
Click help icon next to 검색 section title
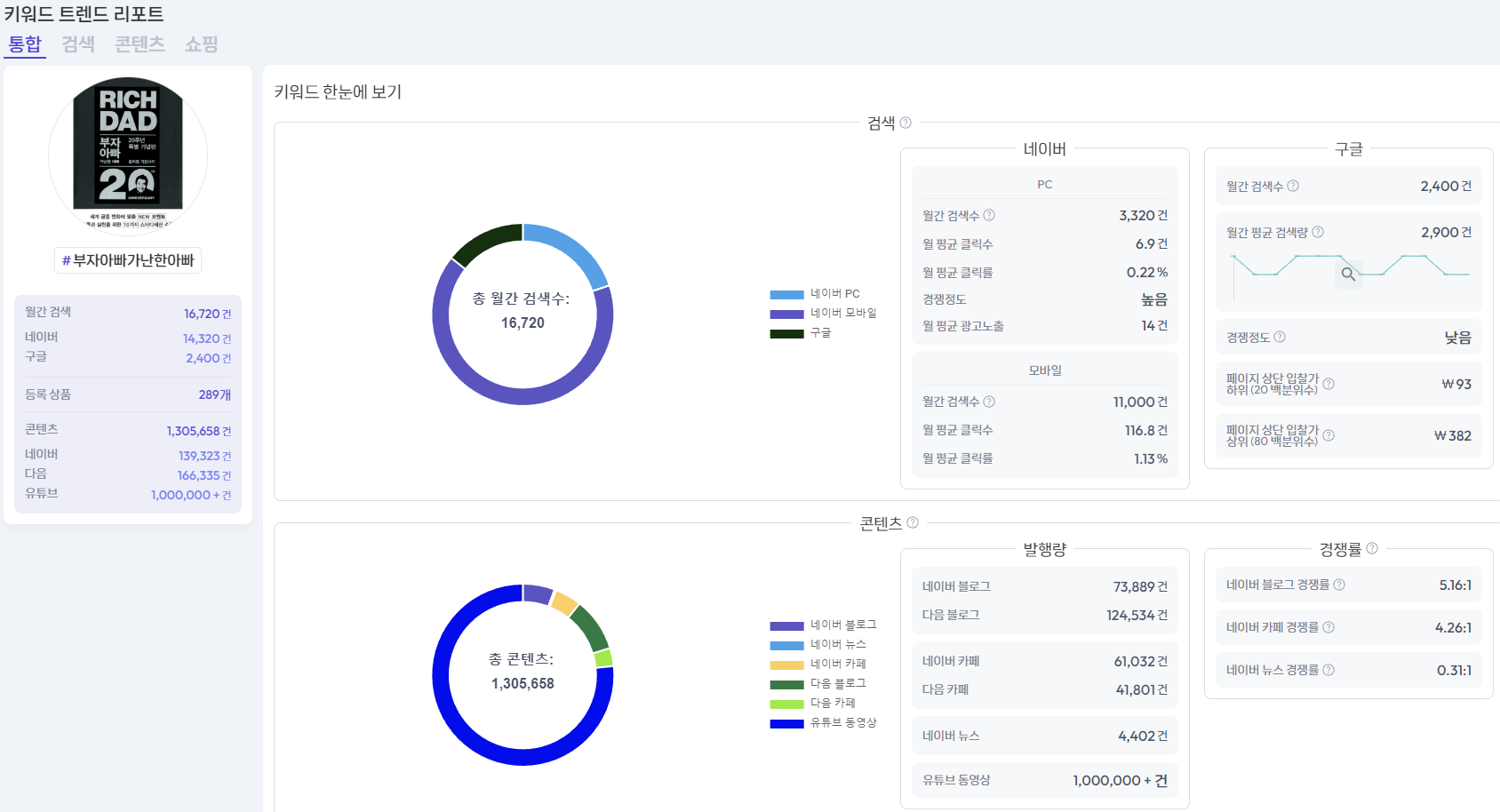point(906,123)
